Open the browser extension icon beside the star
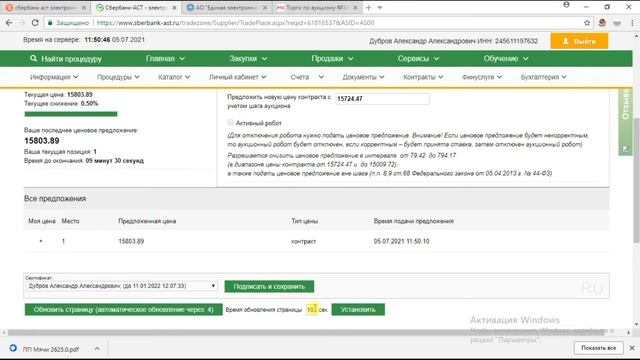This screenshot has width=640, height=360. [x=602, y=23]
